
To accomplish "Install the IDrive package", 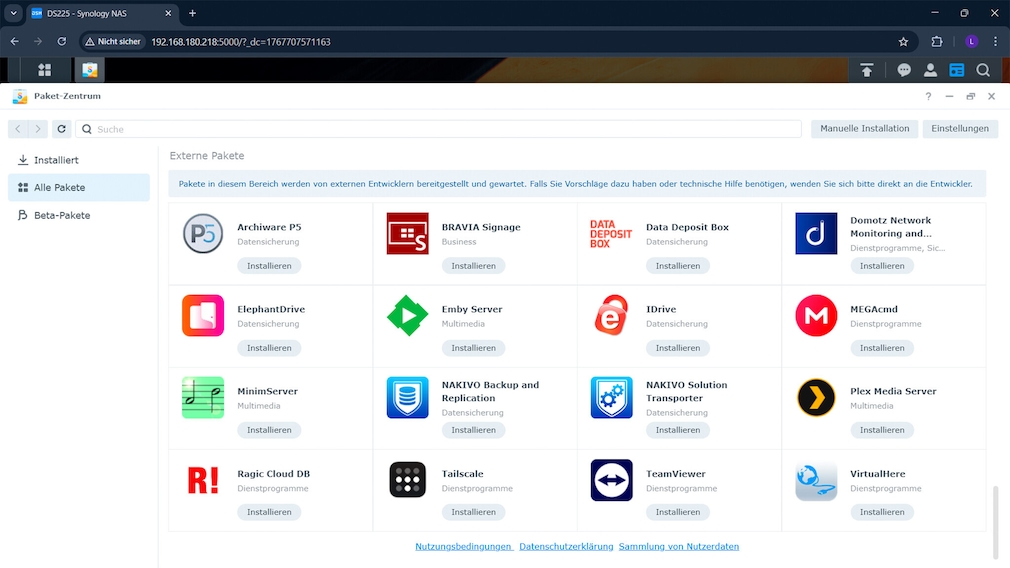I will (x=677, y=348).
